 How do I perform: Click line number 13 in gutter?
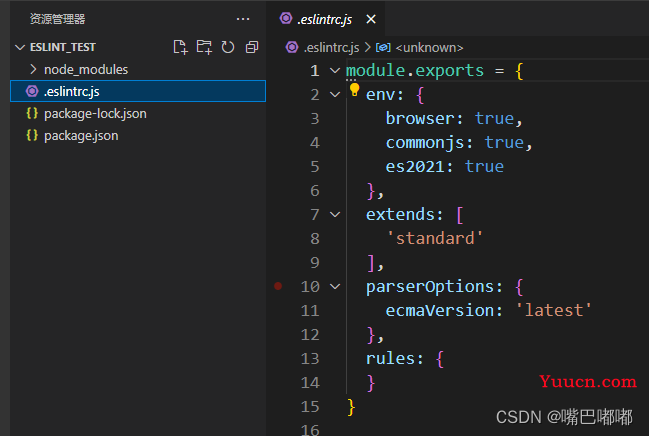click(310, 359)
